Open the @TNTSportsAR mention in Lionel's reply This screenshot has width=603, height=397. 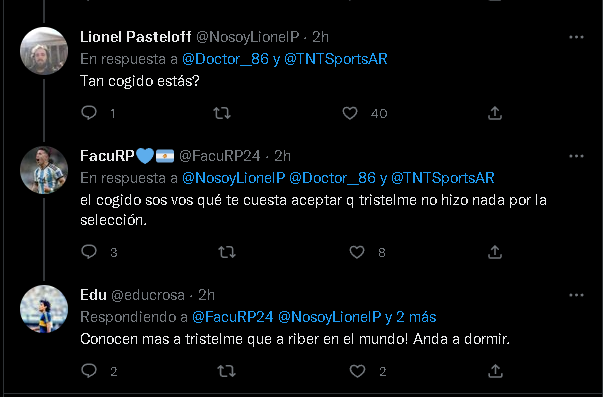[335, 59]
